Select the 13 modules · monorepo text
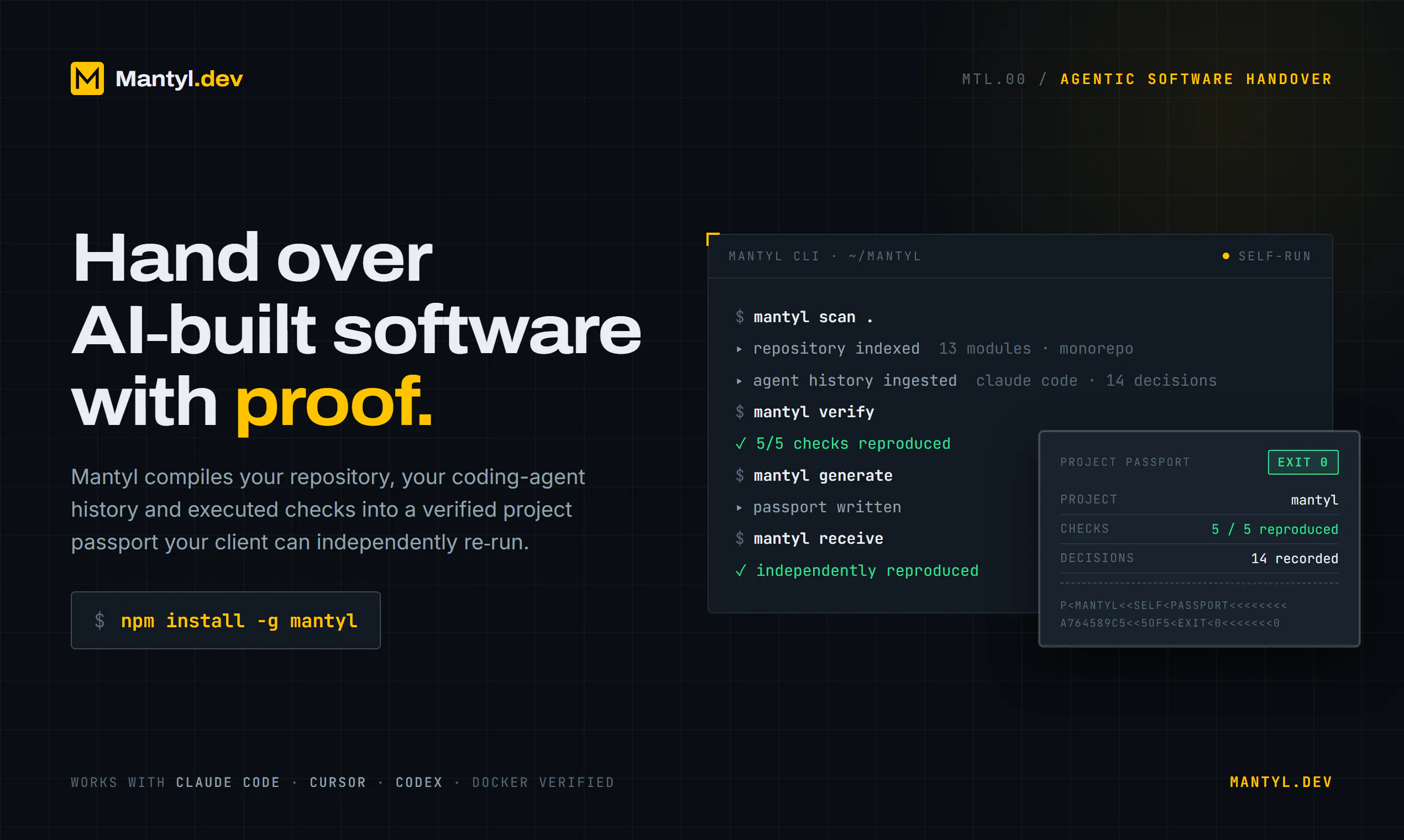Image resolution: width=1404 pixels, height=840 pixels. coord(1035,349)
